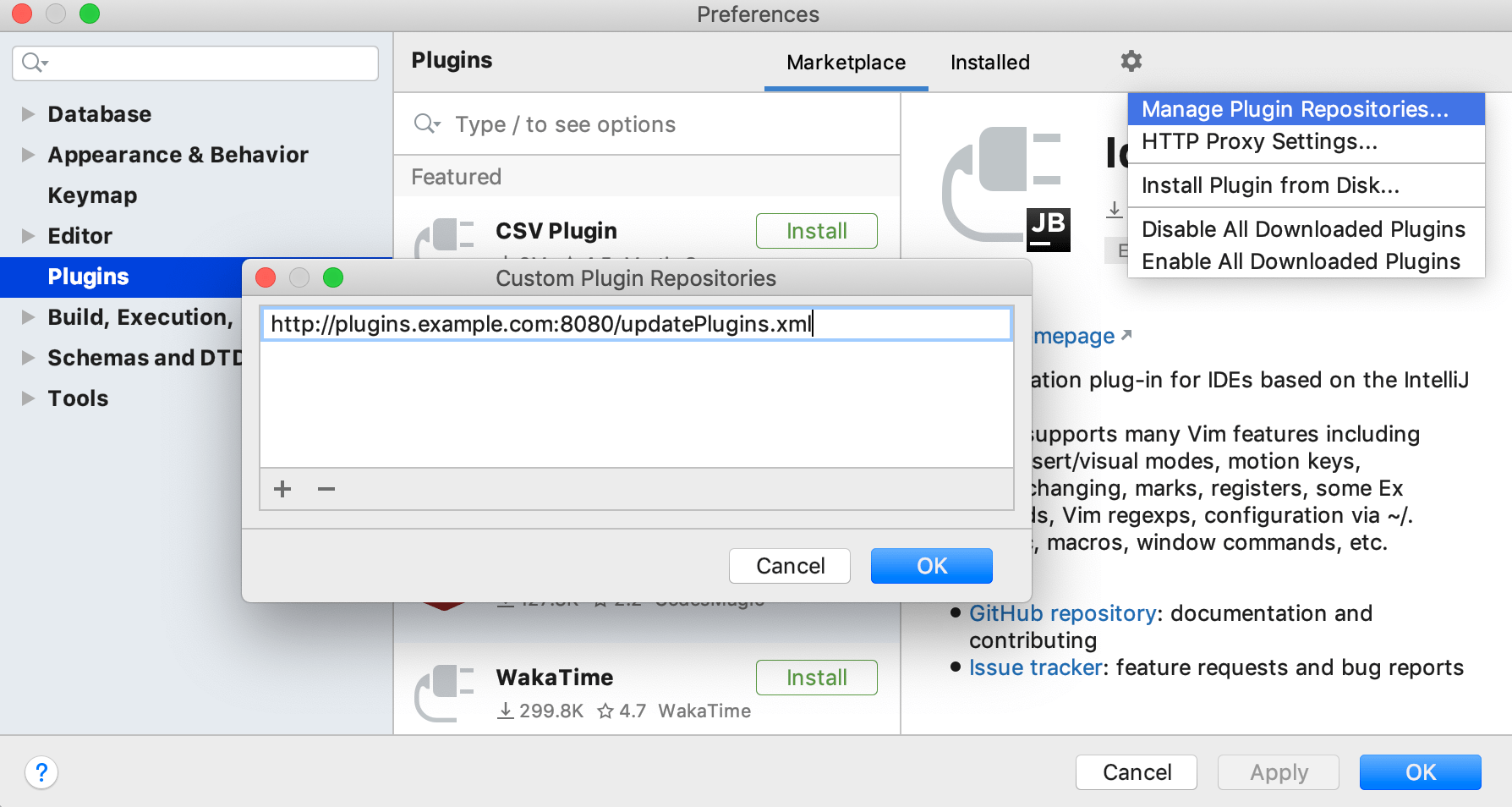Click the add repository plus icon

click(x=282, y=489)
